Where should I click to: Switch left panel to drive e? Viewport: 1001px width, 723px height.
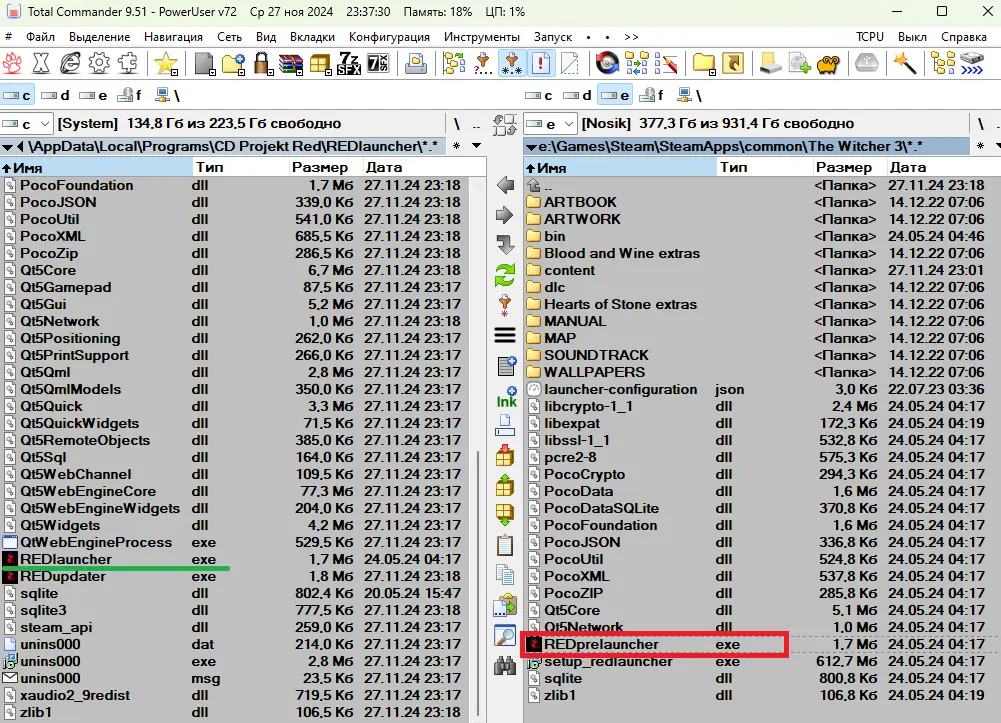point(93,95)
